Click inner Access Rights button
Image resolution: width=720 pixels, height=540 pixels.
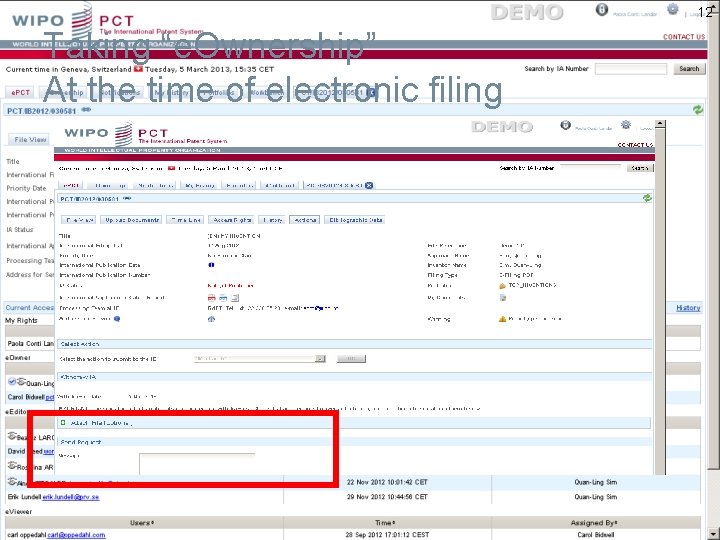click(232, 220)
